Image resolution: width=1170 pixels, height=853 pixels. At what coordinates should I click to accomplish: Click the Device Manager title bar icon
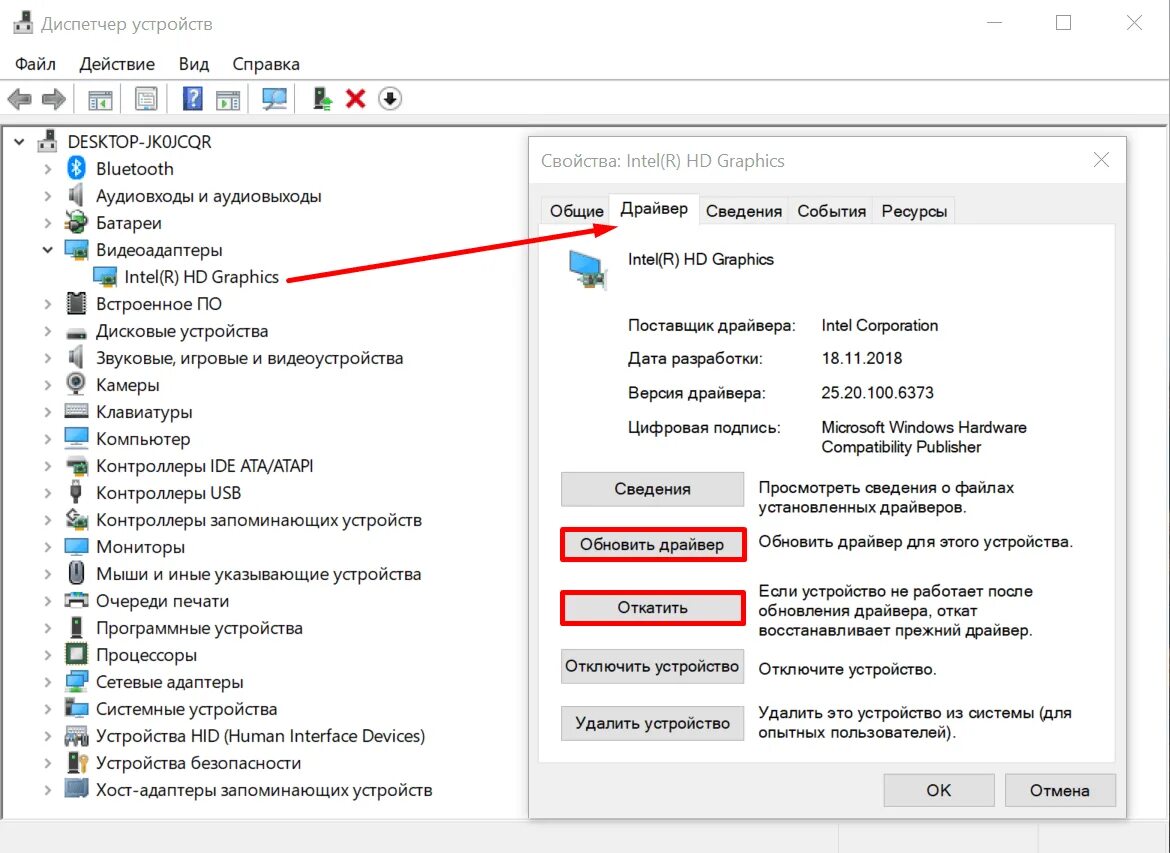coord(23,23)
